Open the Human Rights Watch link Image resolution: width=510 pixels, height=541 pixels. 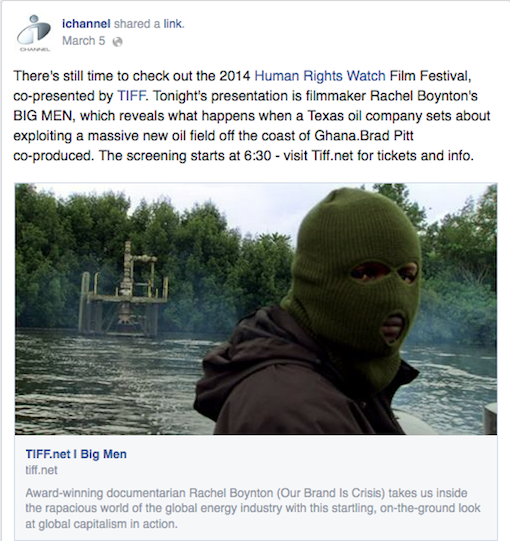(320, 76)
